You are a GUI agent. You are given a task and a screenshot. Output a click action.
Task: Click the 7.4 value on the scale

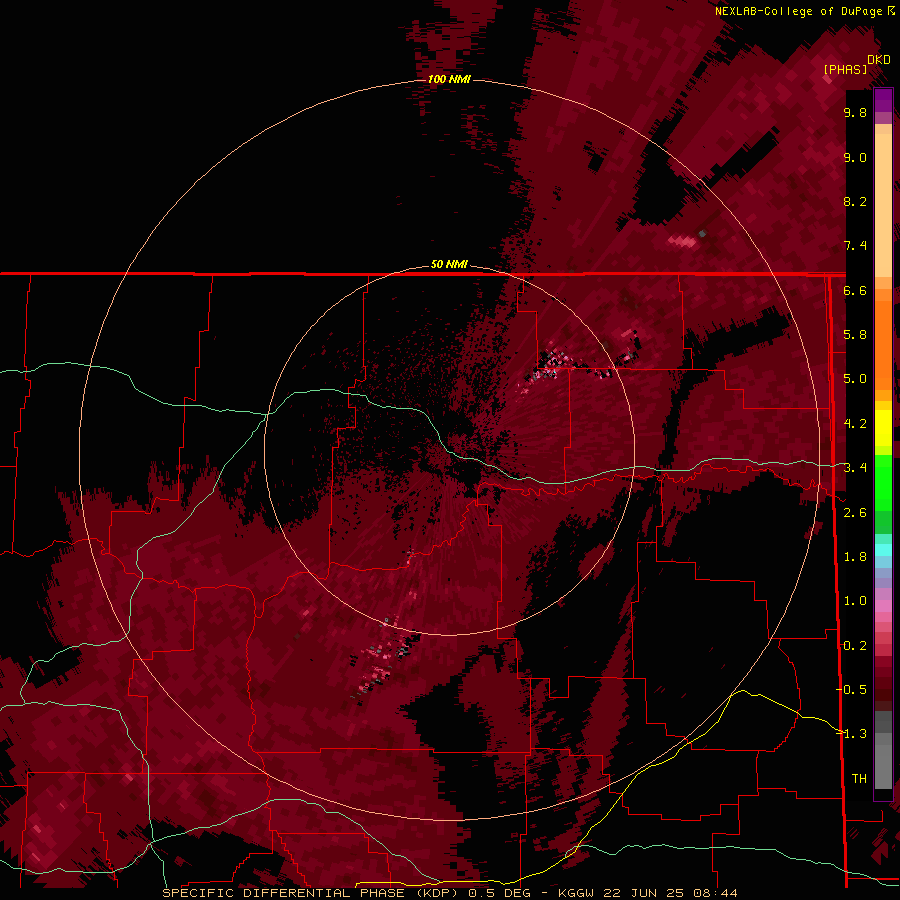tap(855, 246)
